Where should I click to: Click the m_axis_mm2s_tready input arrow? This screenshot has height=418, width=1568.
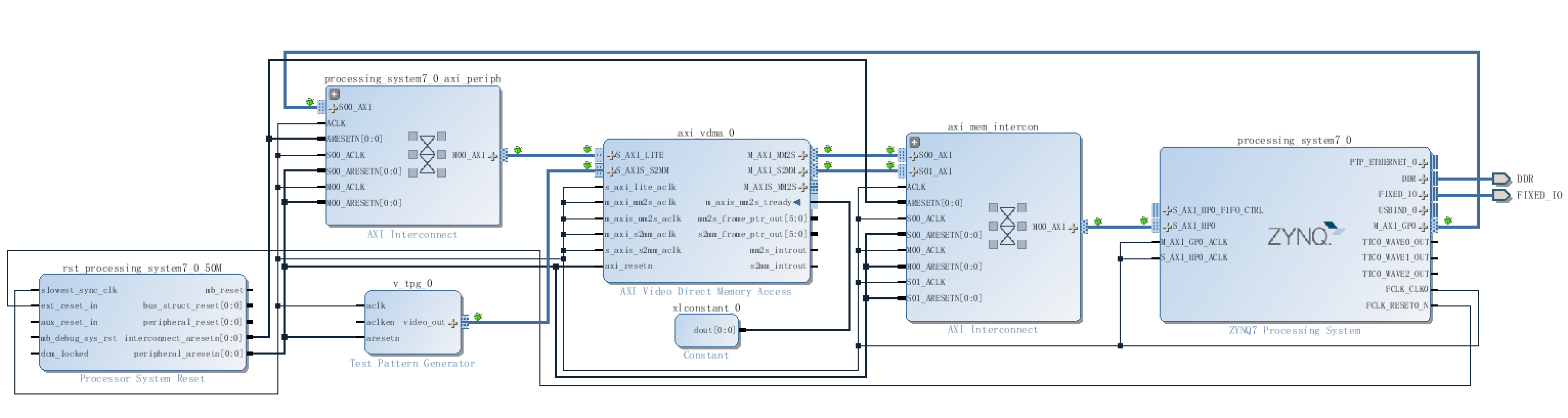(797, 203)
